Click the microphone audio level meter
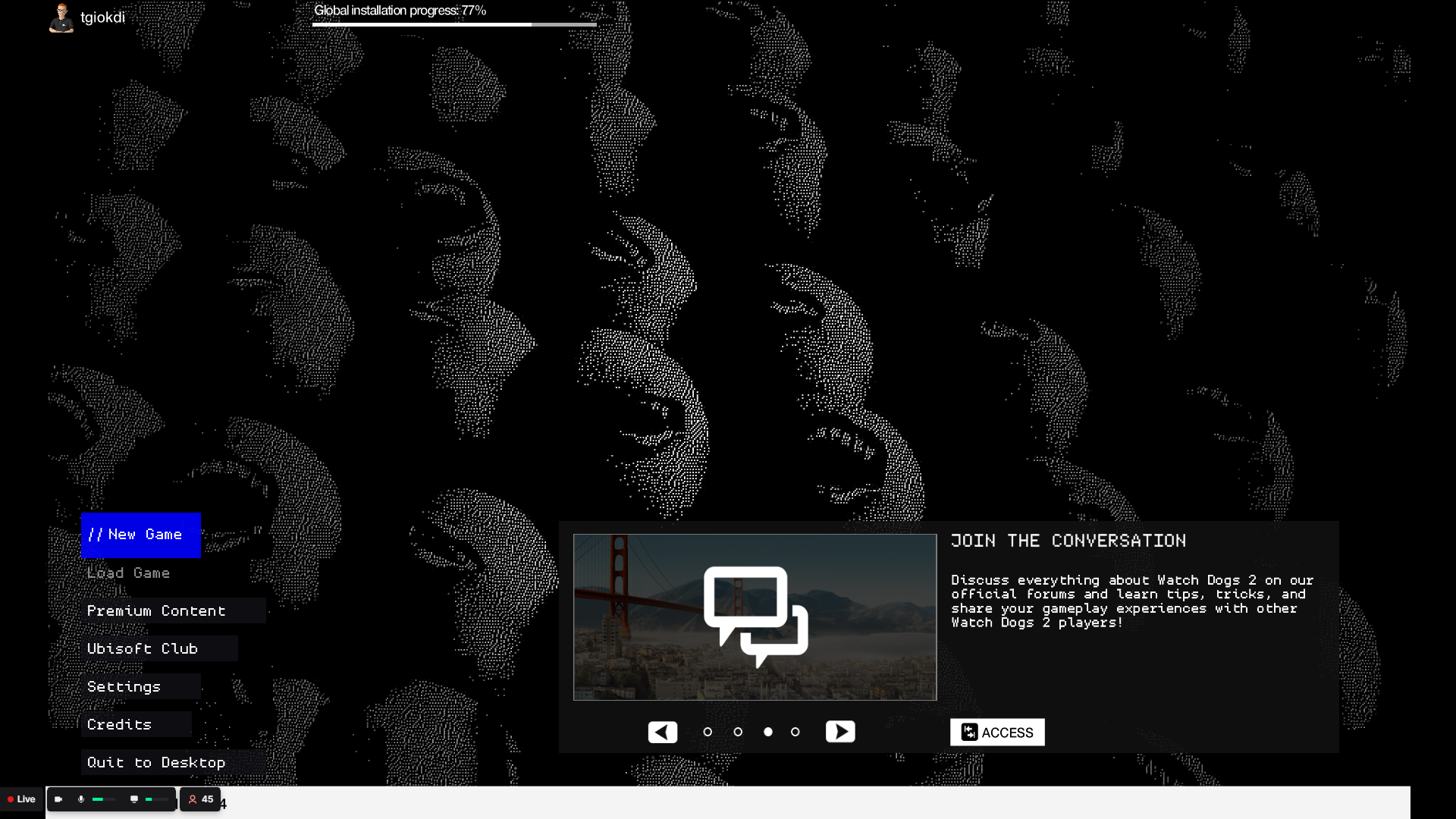This screenshot has width=1456, height=819. pos(104,799)
